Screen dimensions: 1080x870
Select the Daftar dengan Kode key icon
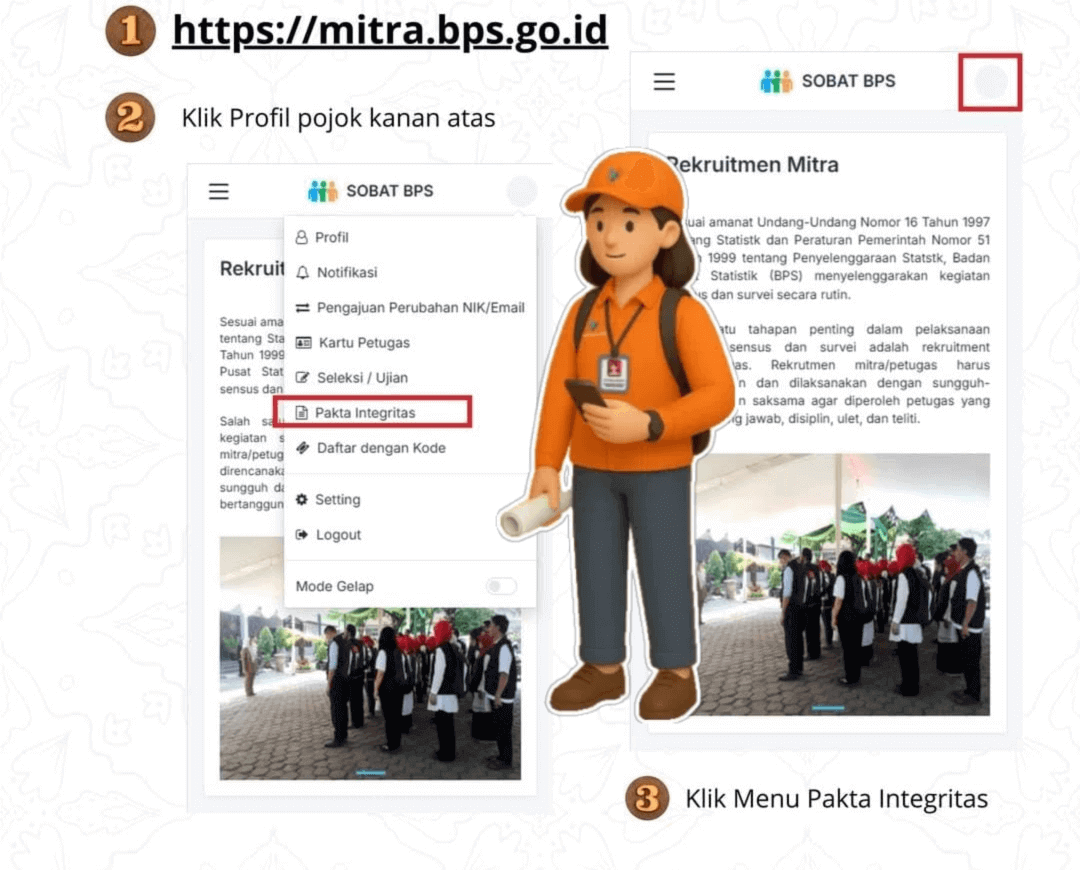coord(303,448)
